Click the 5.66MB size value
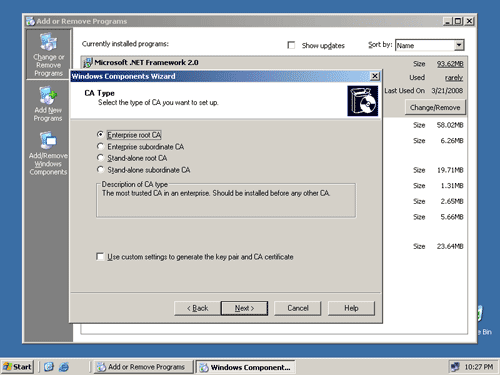 (452, 217)
